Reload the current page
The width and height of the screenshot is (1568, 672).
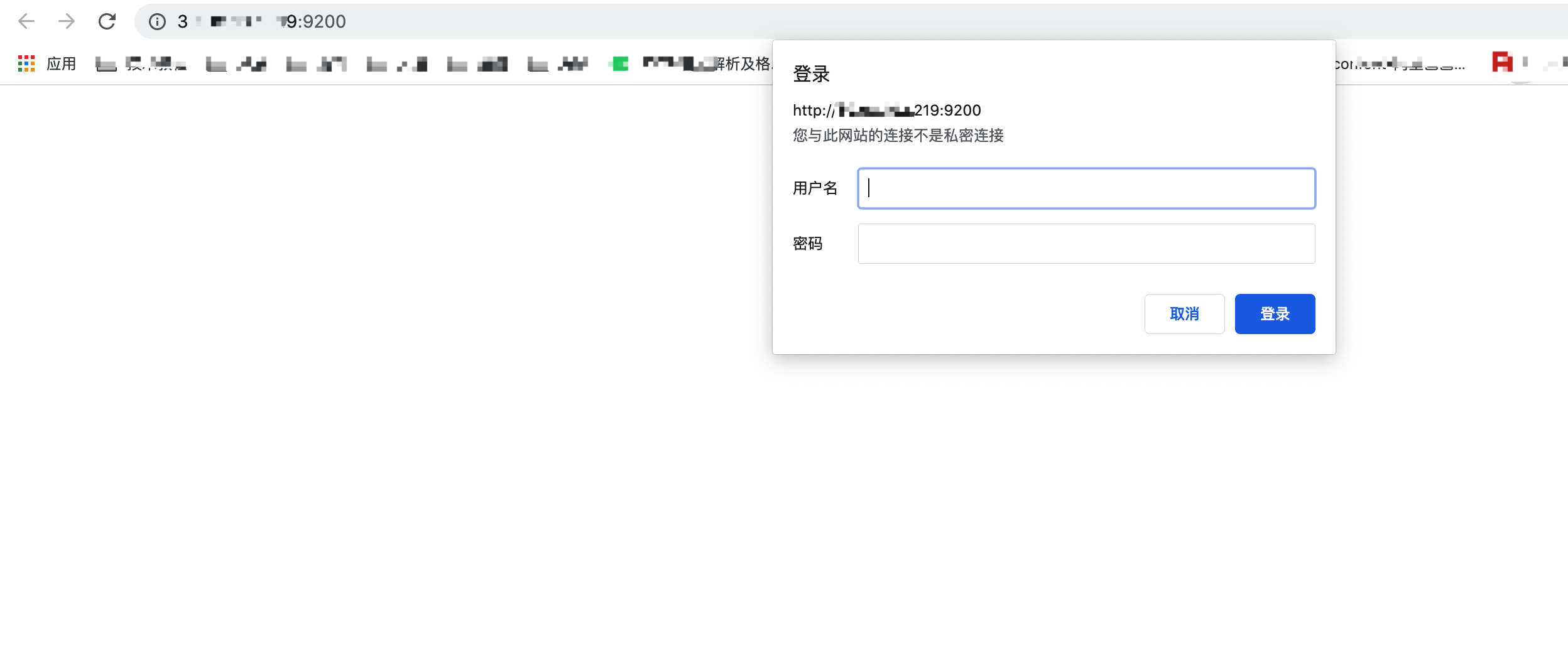point(107,21)
